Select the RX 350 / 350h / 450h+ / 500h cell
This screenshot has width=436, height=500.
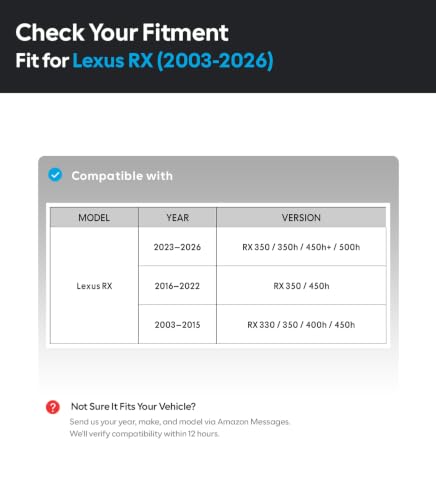(301, 247)
